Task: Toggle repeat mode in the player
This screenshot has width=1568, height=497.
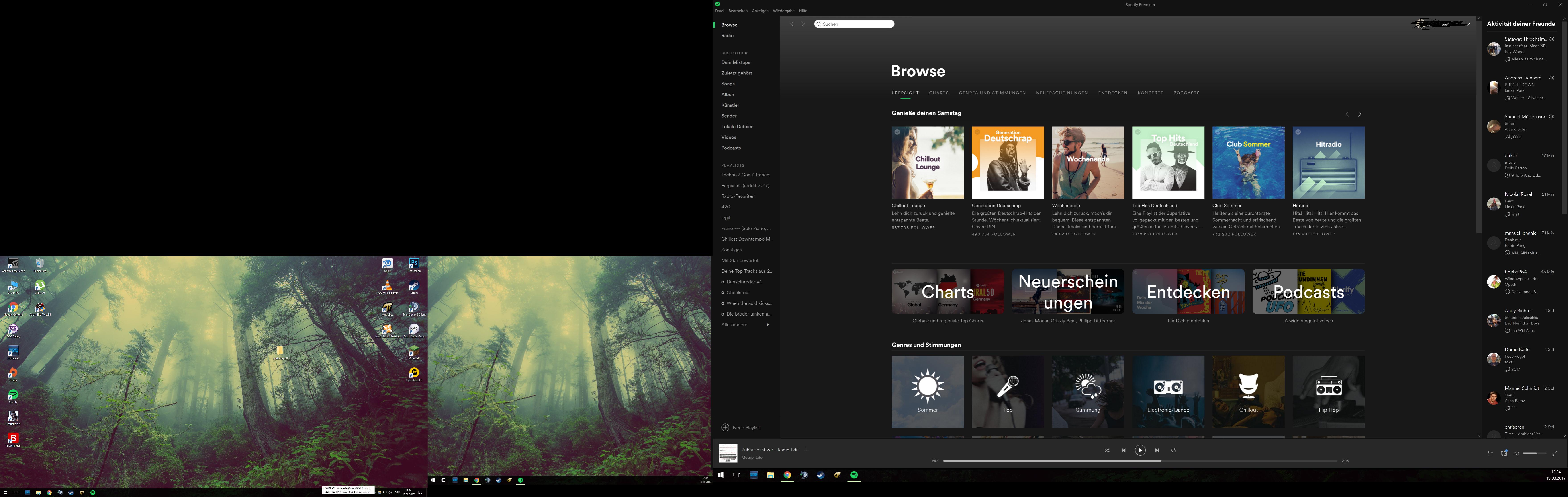Action: tap(1173, 450)
